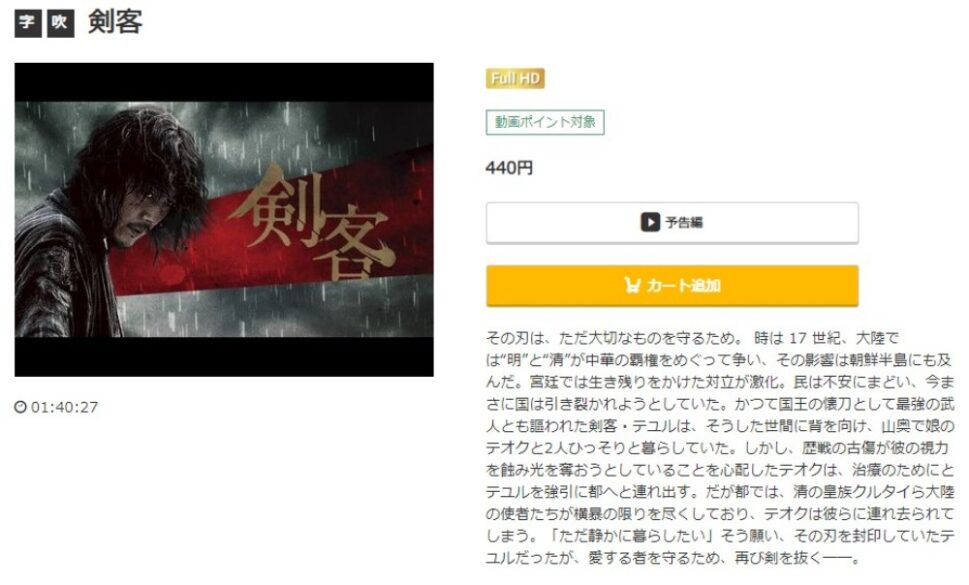Click the synopsis line mentioning クルタイ
The width and height of the screenshot is (969, 585).
(x=720, y=492)
